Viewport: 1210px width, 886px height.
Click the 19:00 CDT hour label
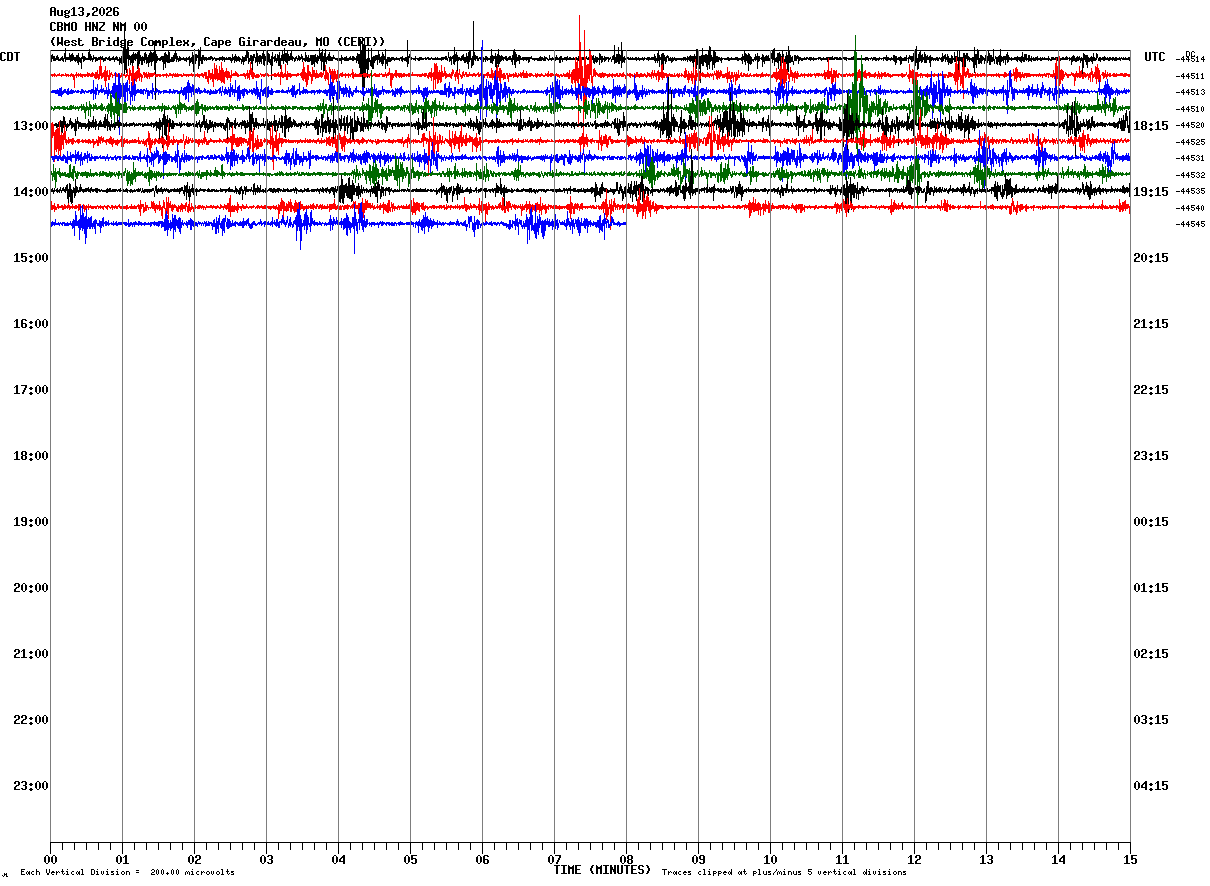click(x=31, y=522)
